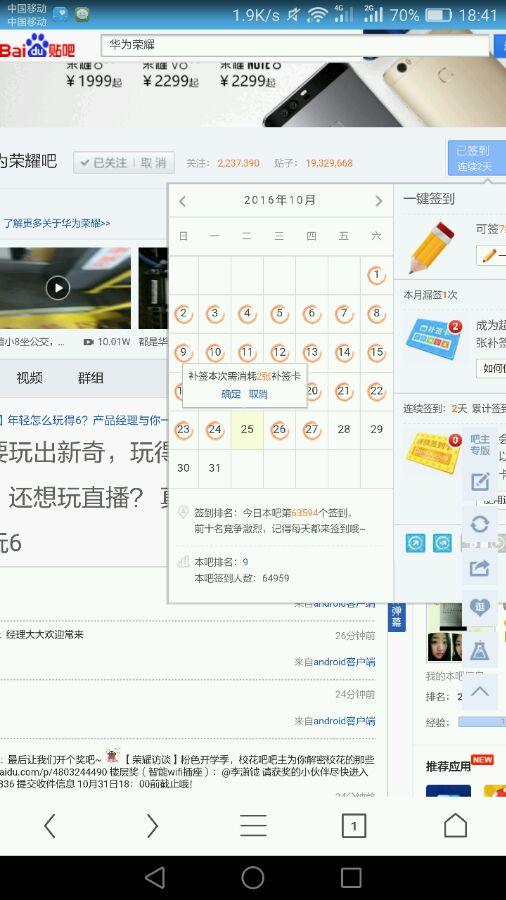
Task: Switch to the 群组 tab
Action: pyautogui.click(x=91, y=378)
